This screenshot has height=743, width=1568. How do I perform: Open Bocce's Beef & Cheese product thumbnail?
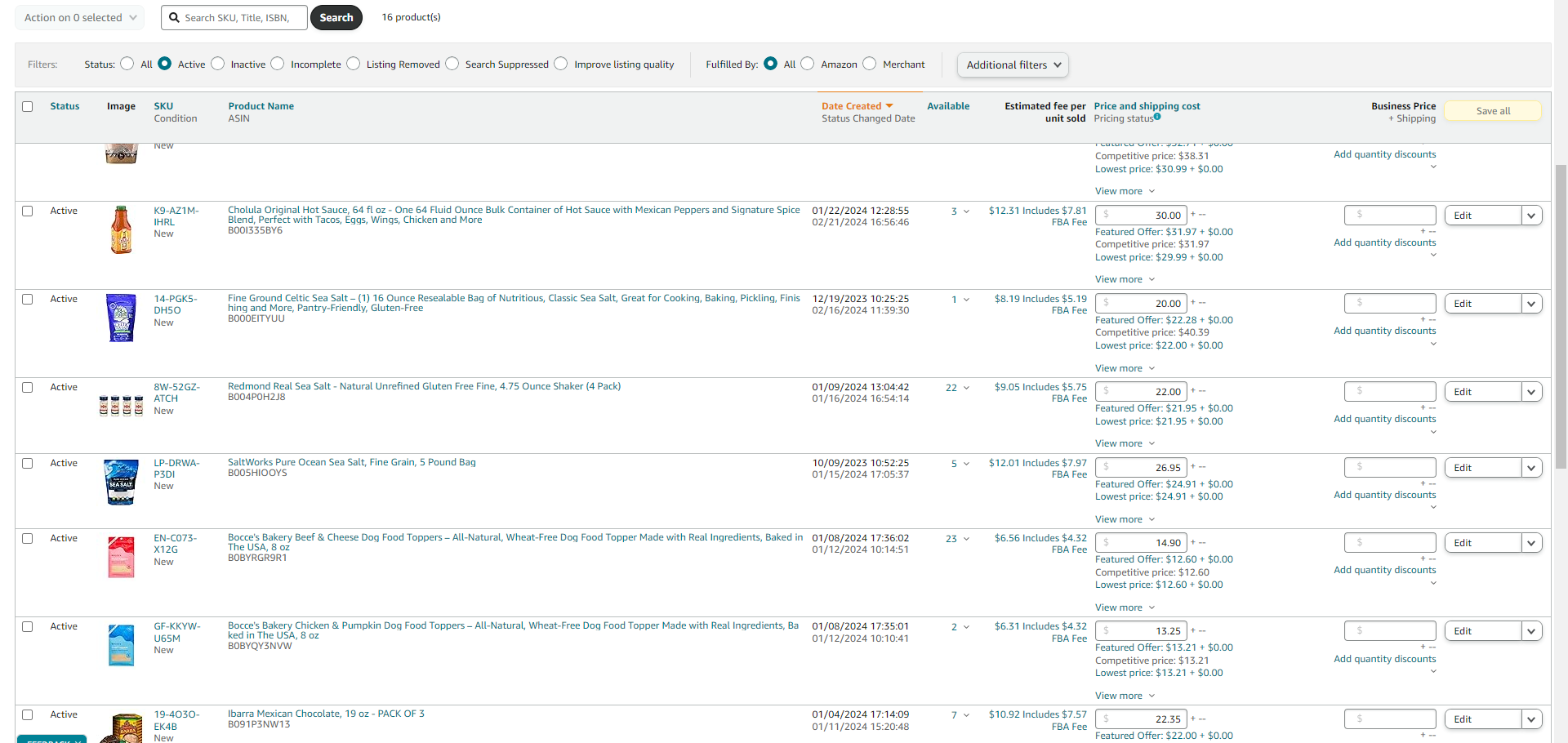click(121, 557)
